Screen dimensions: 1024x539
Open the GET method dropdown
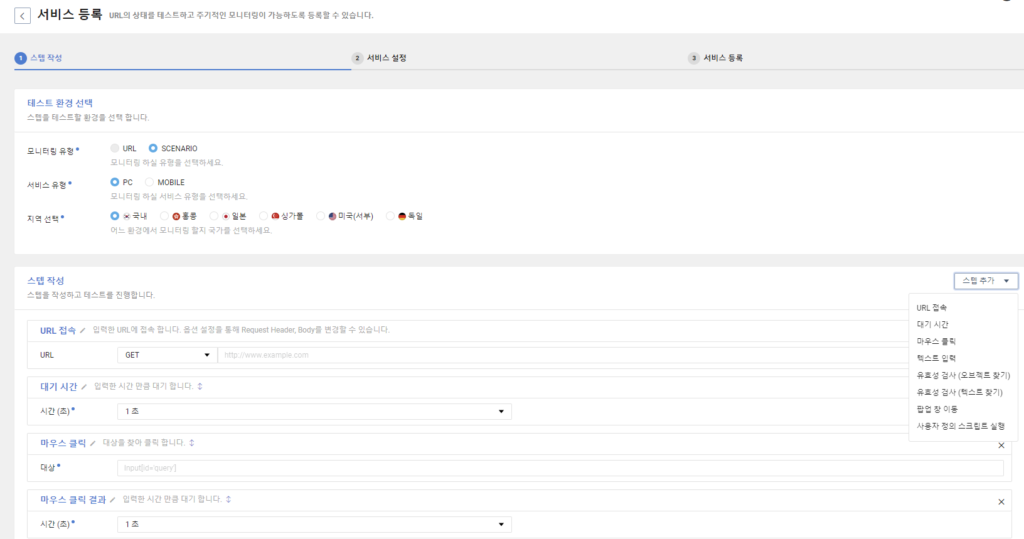click(166, 355)
